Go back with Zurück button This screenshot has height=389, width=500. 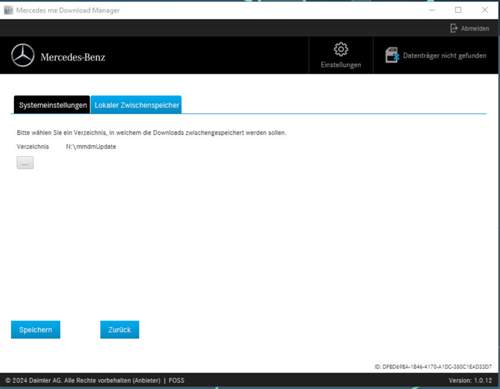pos(120,330)
